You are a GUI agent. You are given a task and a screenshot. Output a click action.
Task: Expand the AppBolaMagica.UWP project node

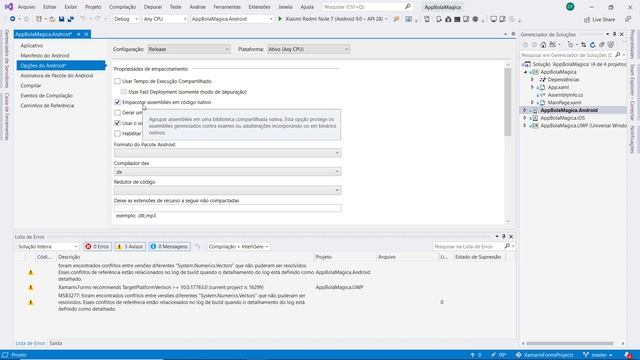525,126
